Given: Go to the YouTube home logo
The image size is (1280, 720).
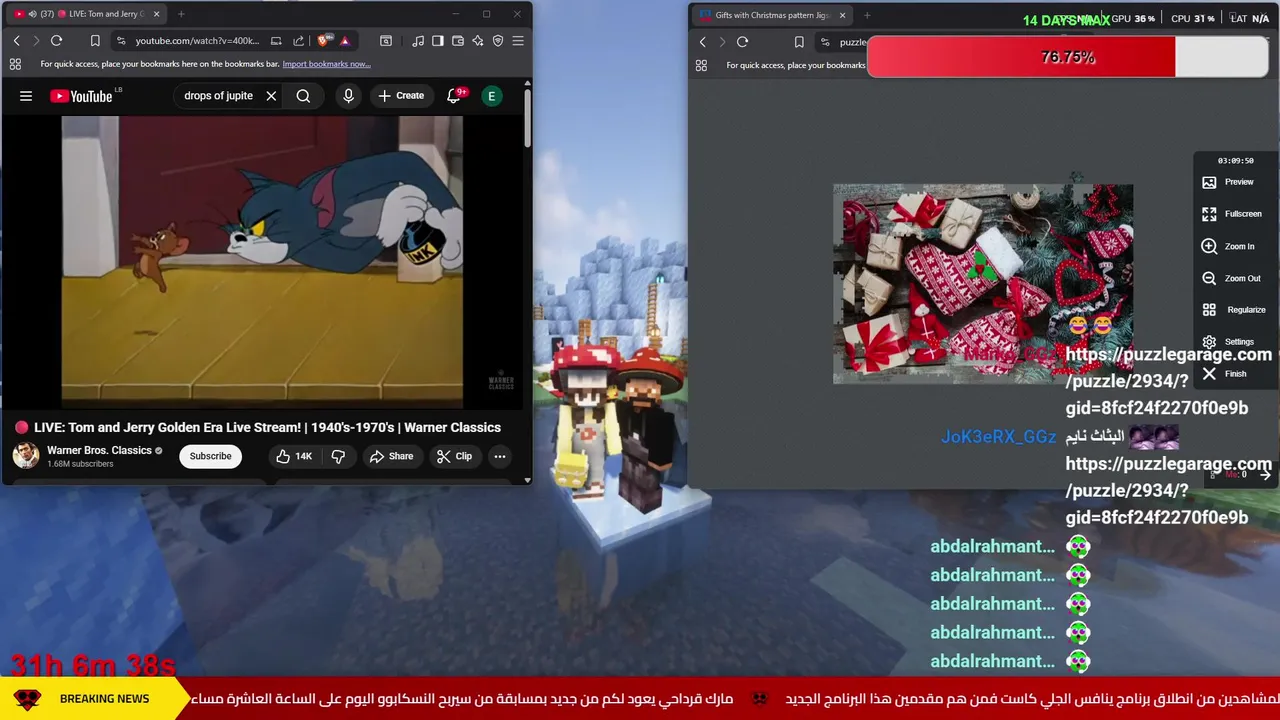Looking at the screenshot, I should (x=82, y=96).
